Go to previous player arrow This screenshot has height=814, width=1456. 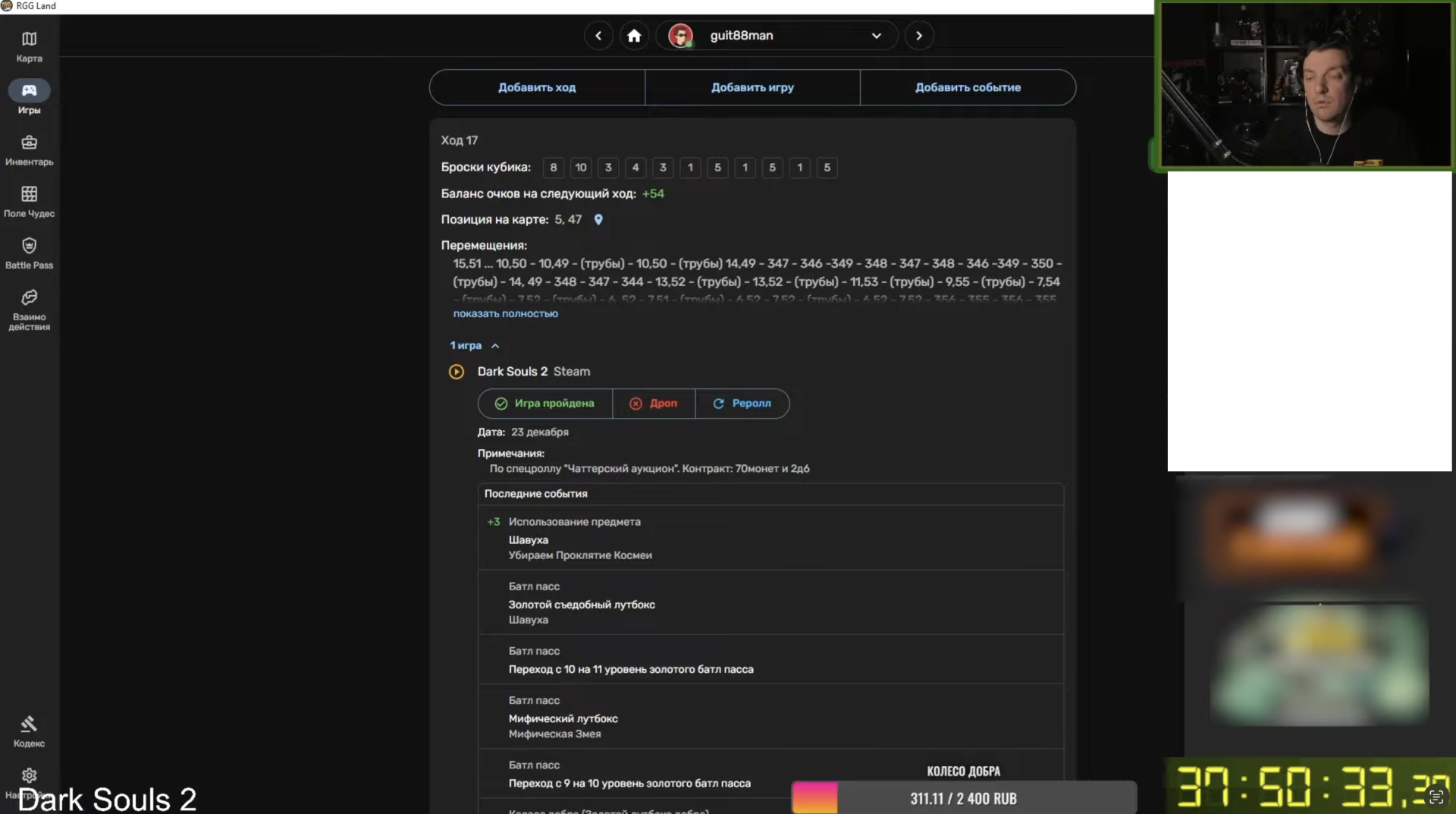click(598, 36)
